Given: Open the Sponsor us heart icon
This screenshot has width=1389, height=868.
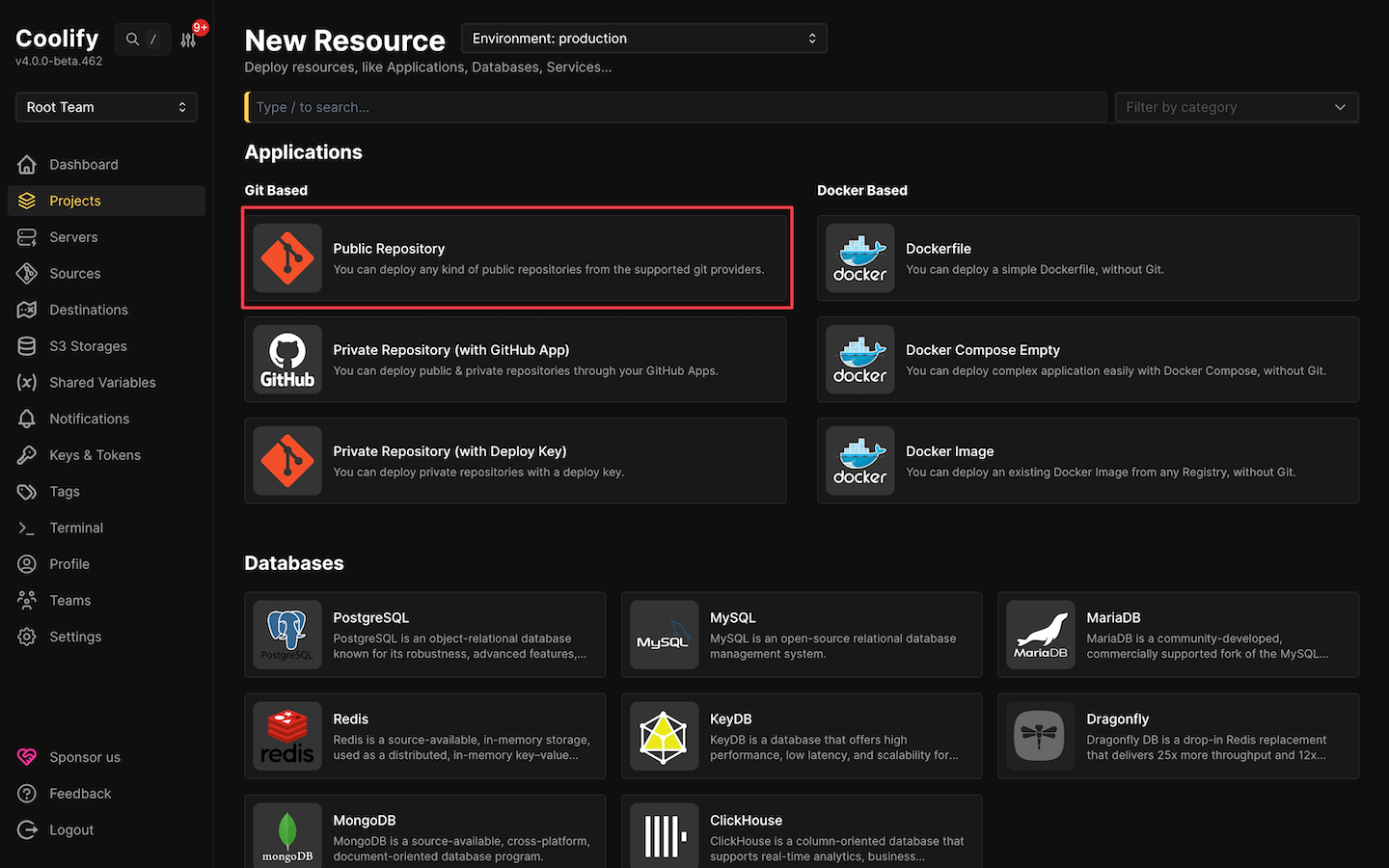Looking at the screenshot, I should click(x=27, y=757).
